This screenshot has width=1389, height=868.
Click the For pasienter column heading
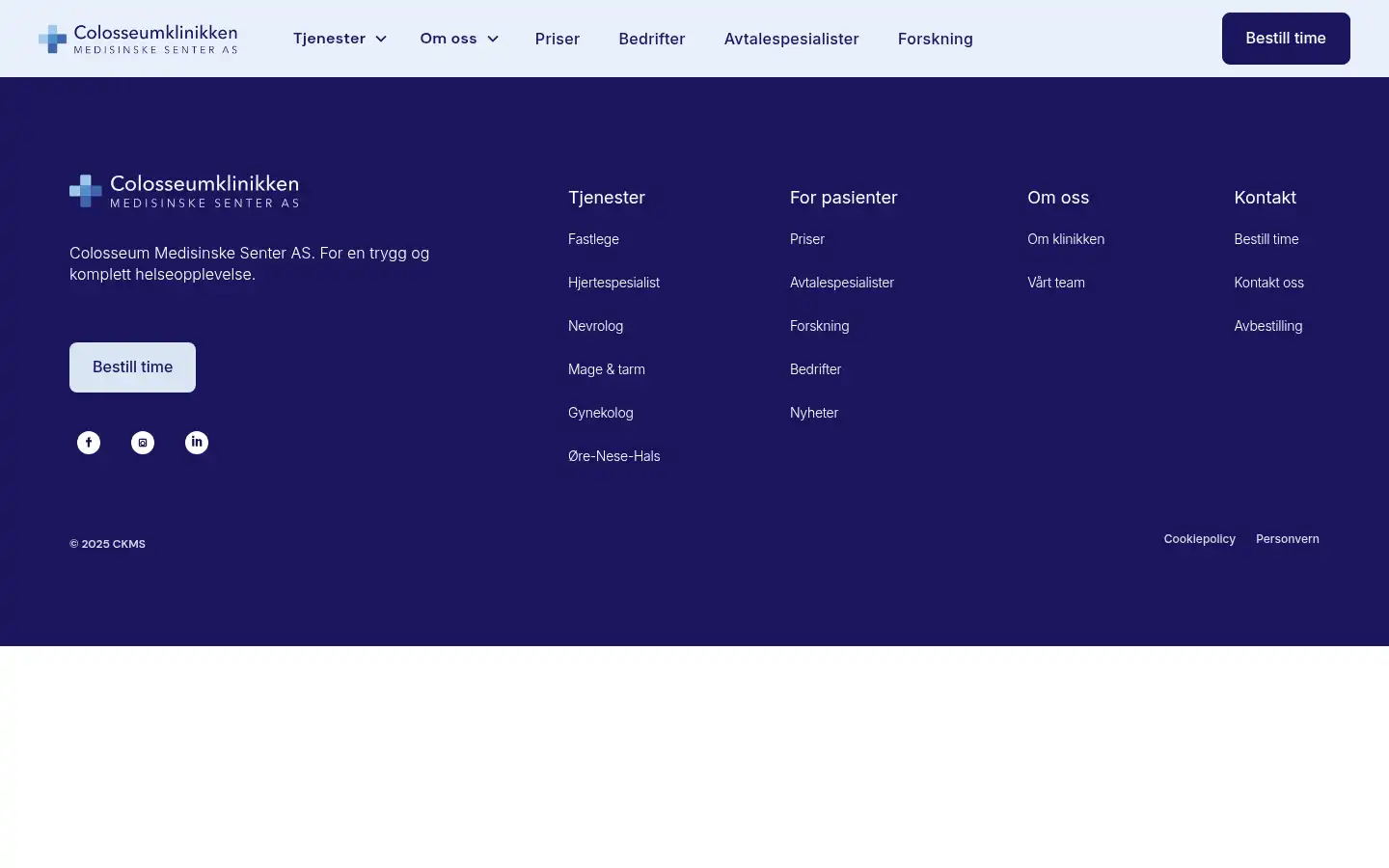844,198
